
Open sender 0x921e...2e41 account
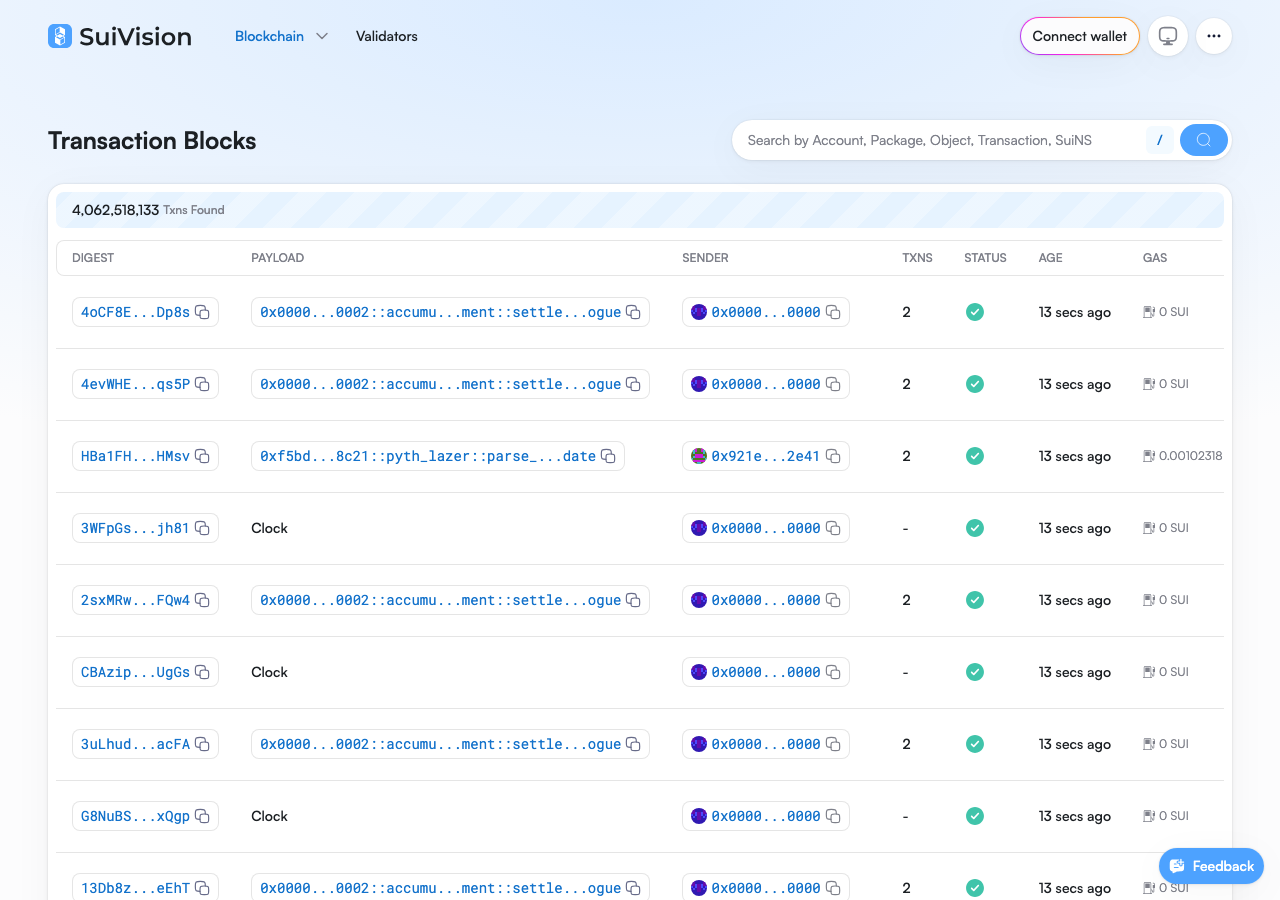(x=766, y=456)
